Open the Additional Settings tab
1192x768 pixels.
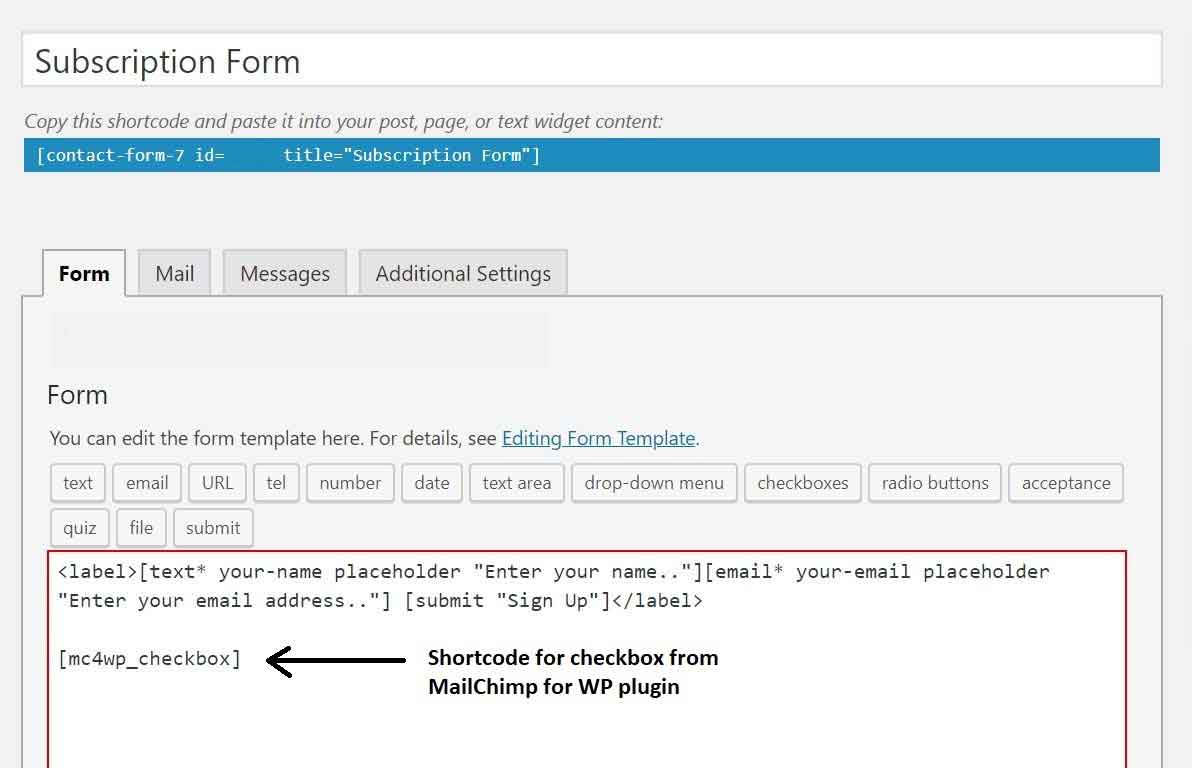pos(463,273)
